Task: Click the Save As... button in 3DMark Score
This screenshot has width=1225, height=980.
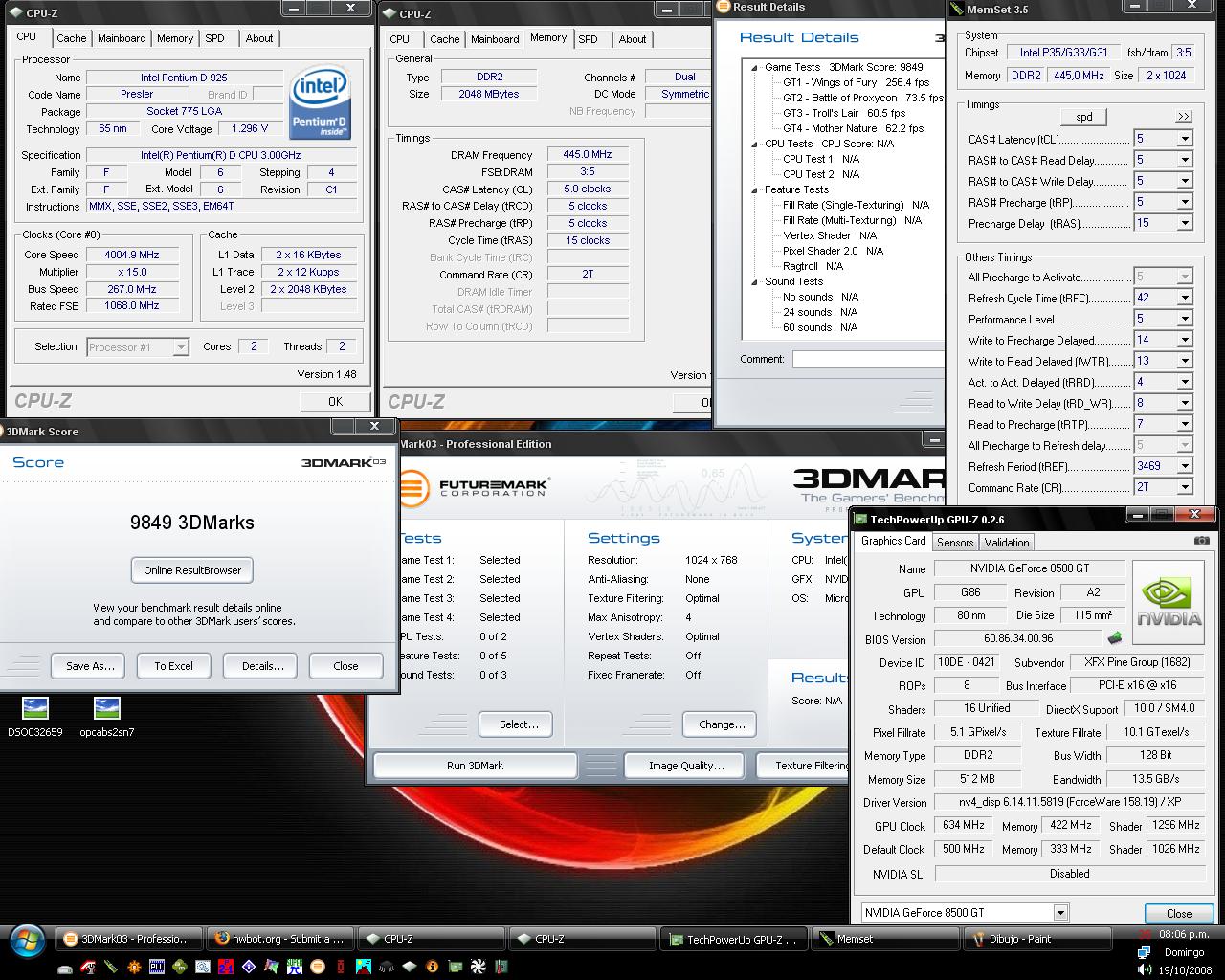Action: point(90,666)
